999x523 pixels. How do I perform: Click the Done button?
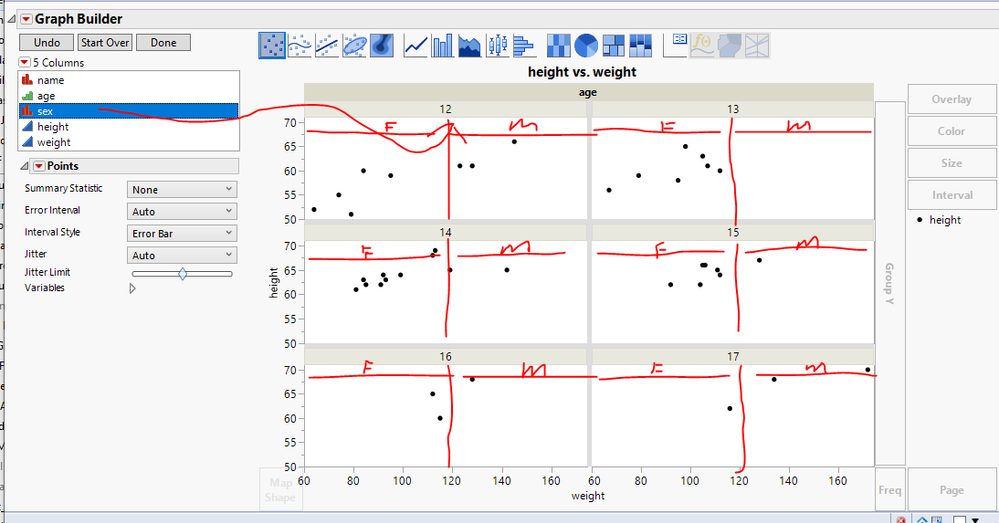163,43
